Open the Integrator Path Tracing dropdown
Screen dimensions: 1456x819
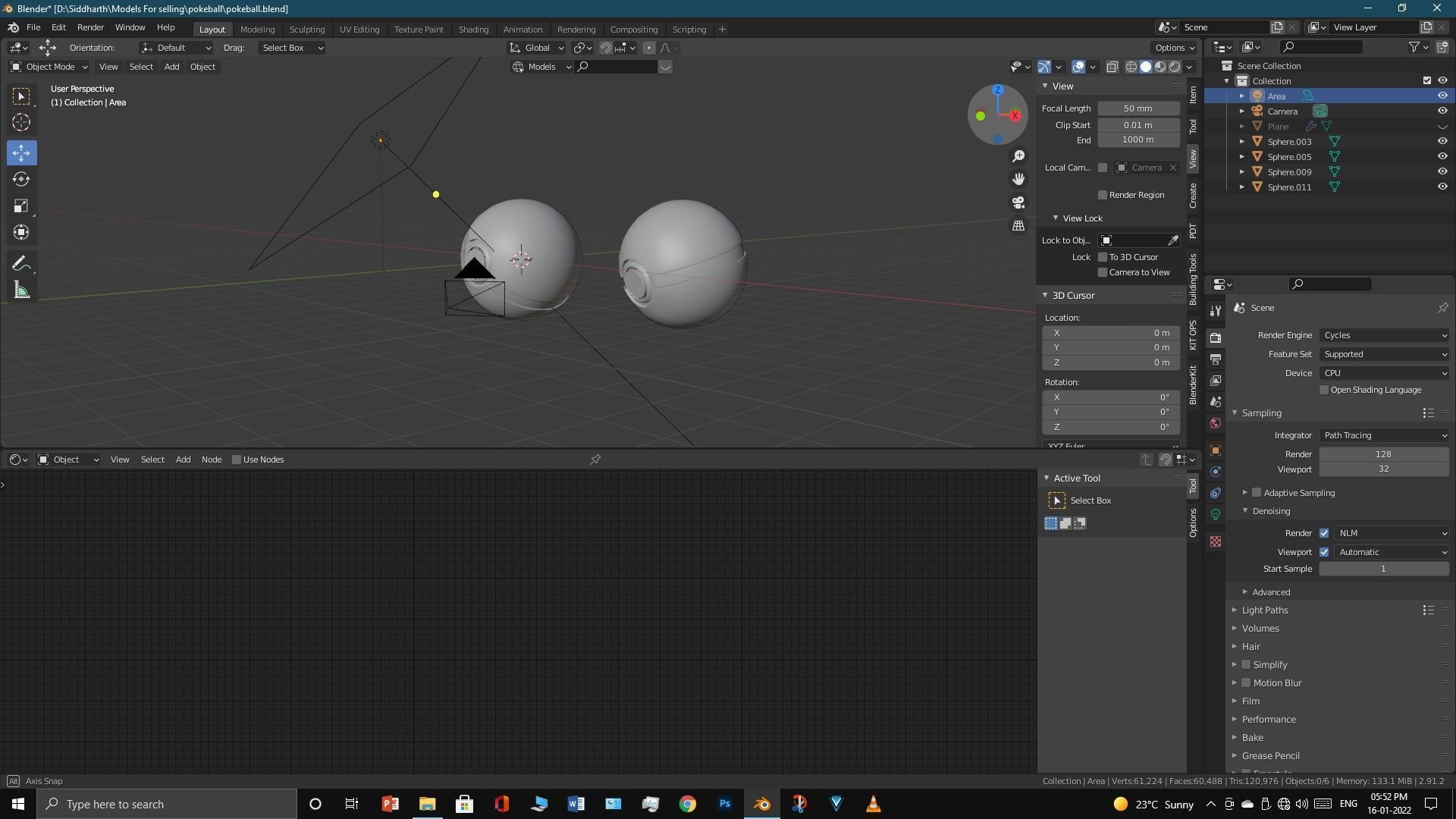[x=1385, y=435]
